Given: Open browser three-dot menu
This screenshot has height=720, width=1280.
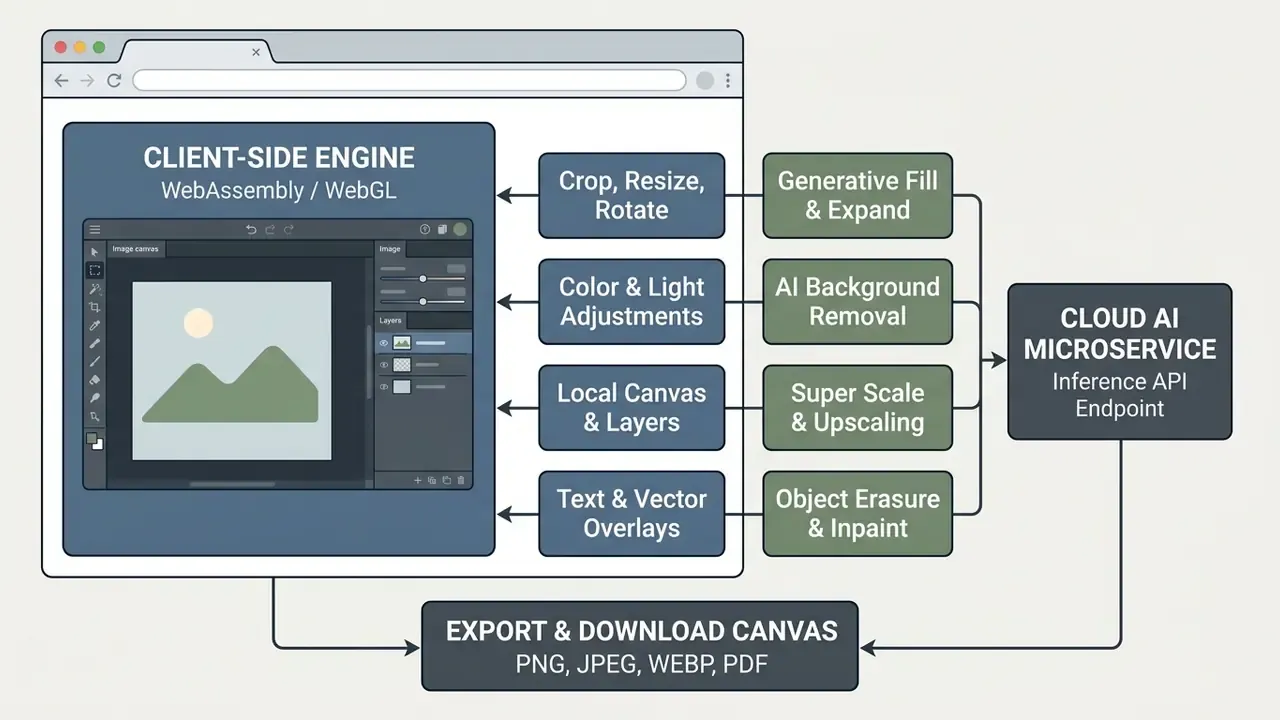Looking at the screenshot, I should [x=728, y=80].
